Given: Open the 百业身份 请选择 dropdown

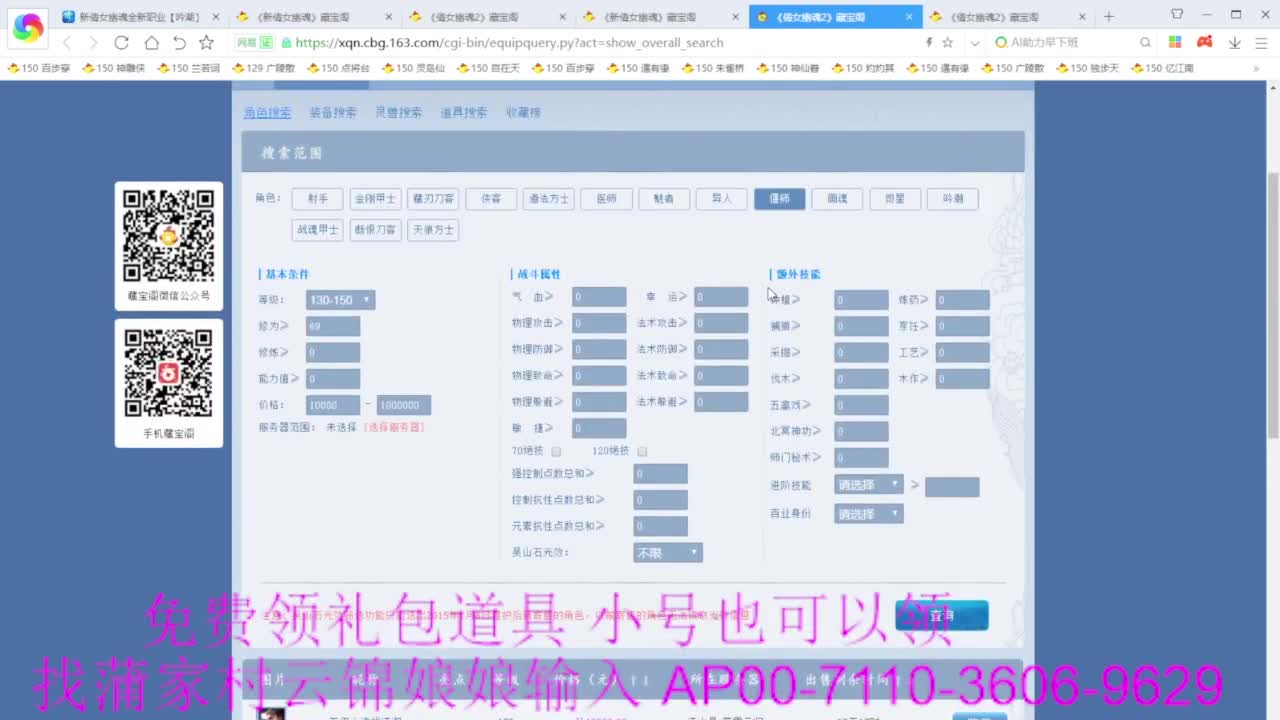Looking at the screenshot, I should [x=868, y=514].
